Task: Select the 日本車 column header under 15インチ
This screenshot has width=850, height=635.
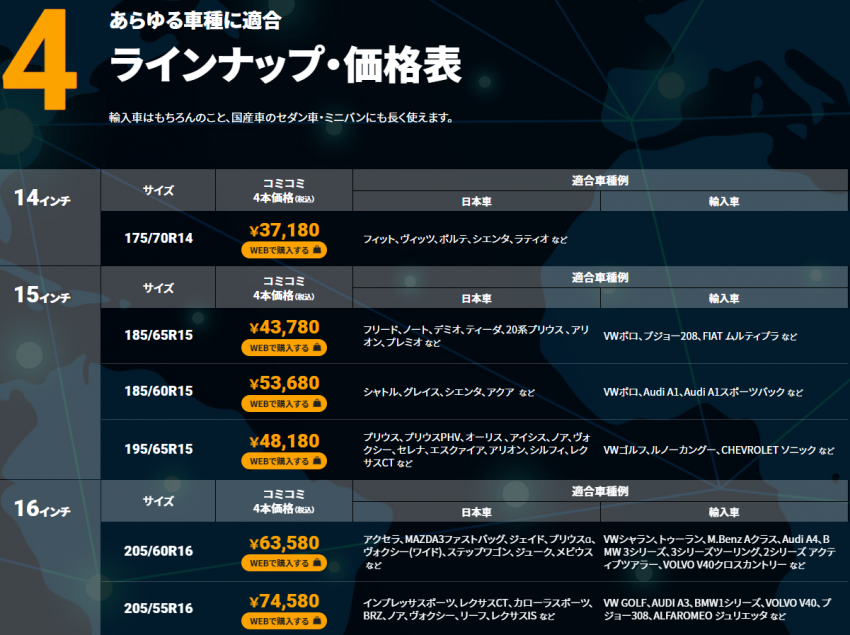Action: (477, 297)
